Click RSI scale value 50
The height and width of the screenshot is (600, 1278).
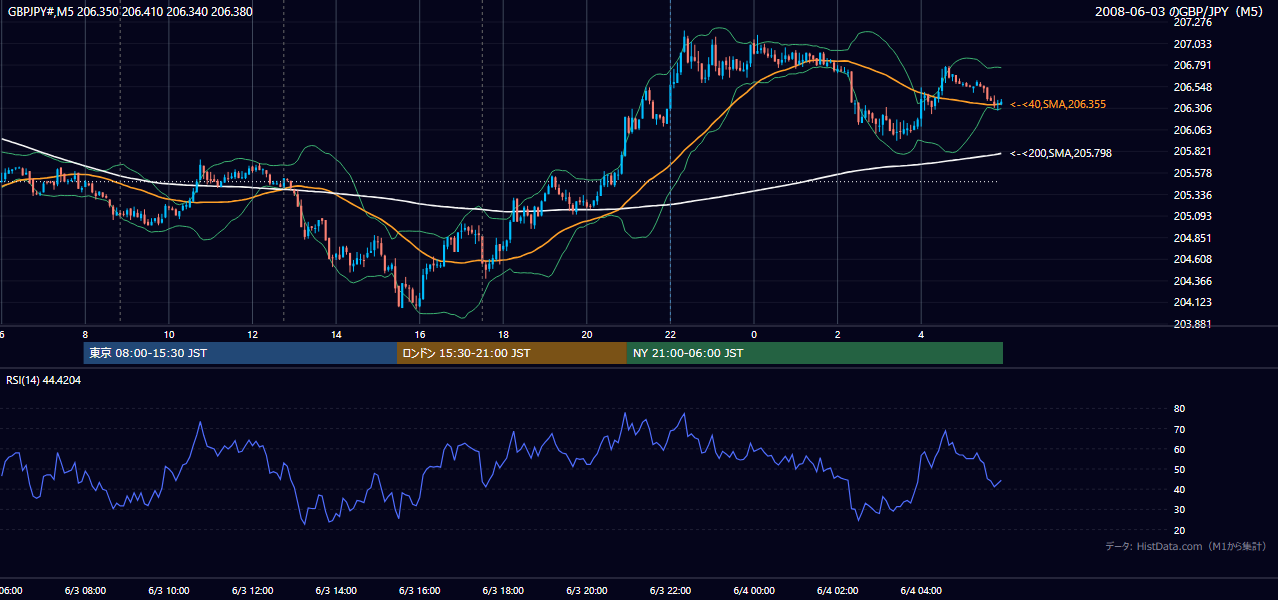point(1179,470)
